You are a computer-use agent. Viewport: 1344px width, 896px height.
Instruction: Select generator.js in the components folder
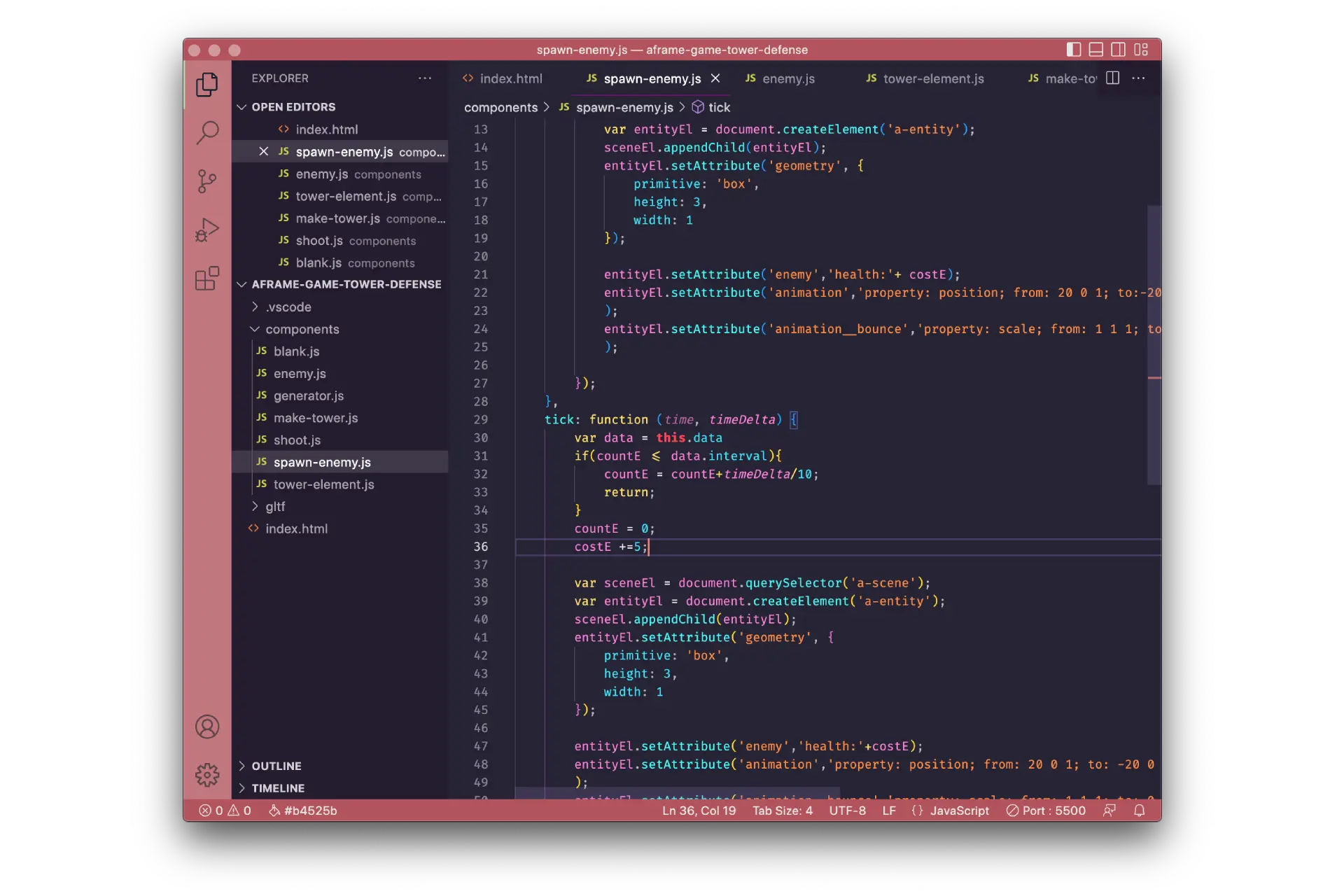[x=308, y=395]
